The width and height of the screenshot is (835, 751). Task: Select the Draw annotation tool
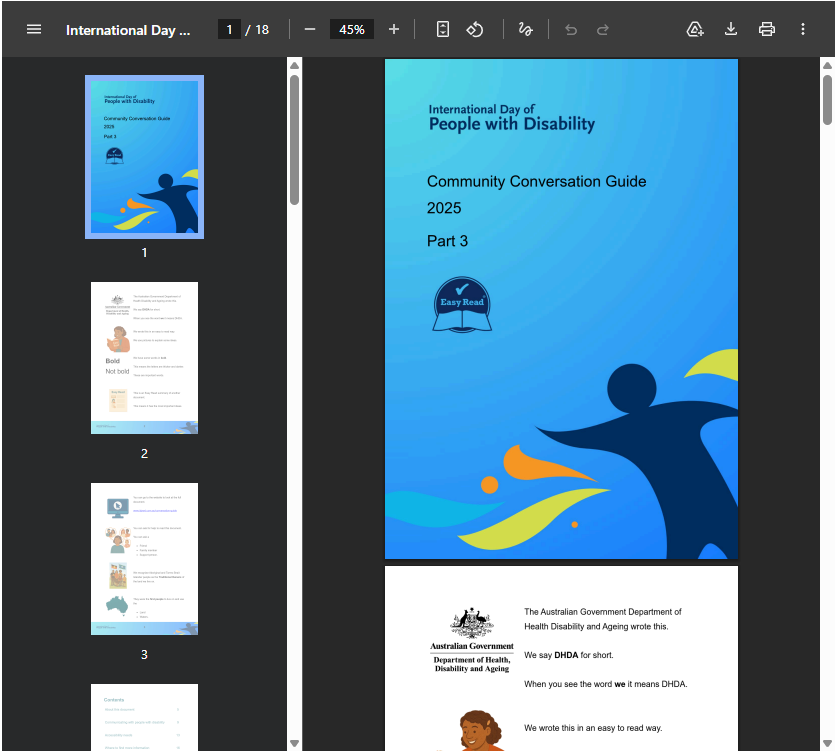526,29
